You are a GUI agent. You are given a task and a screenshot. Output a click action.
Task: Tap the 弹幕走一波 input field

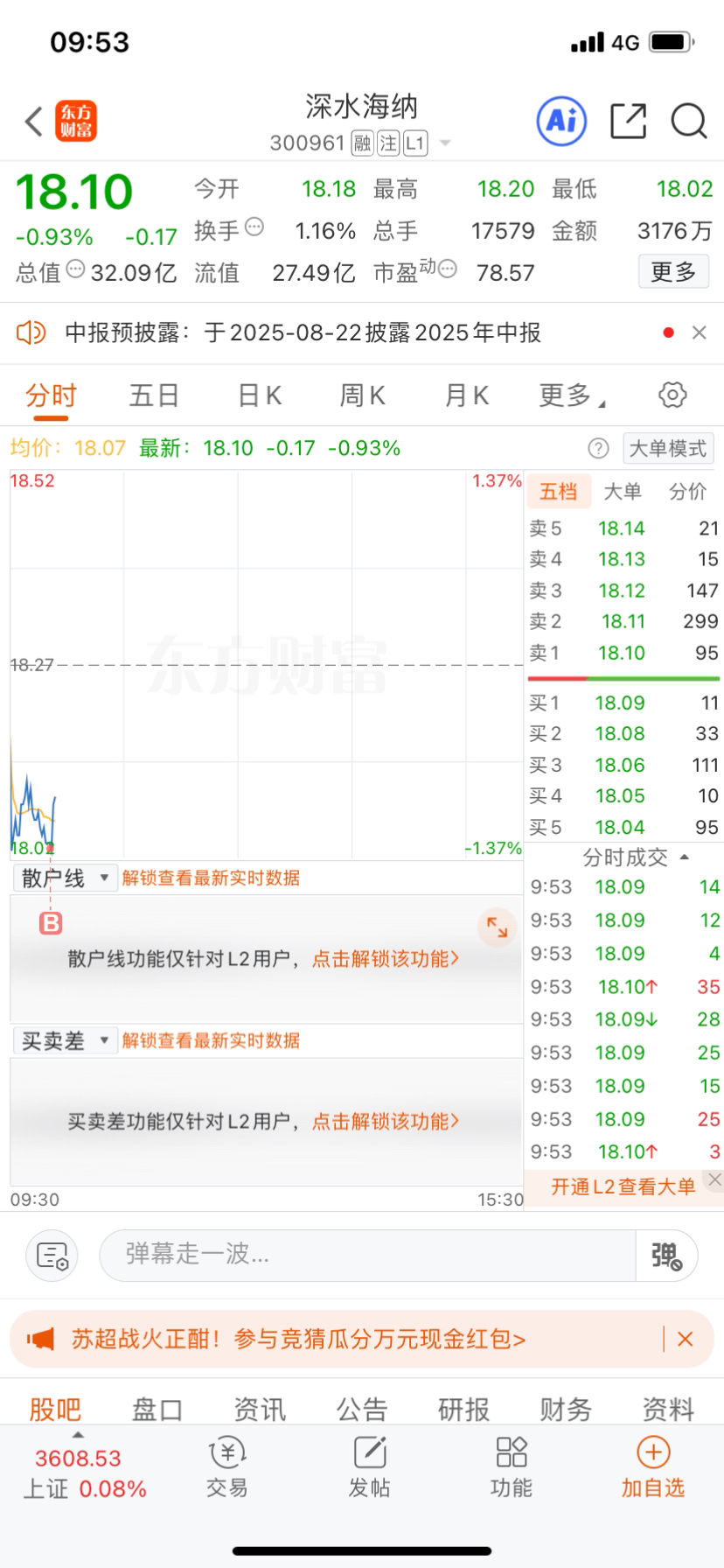pyautogui.click(x=367, y=1256)
